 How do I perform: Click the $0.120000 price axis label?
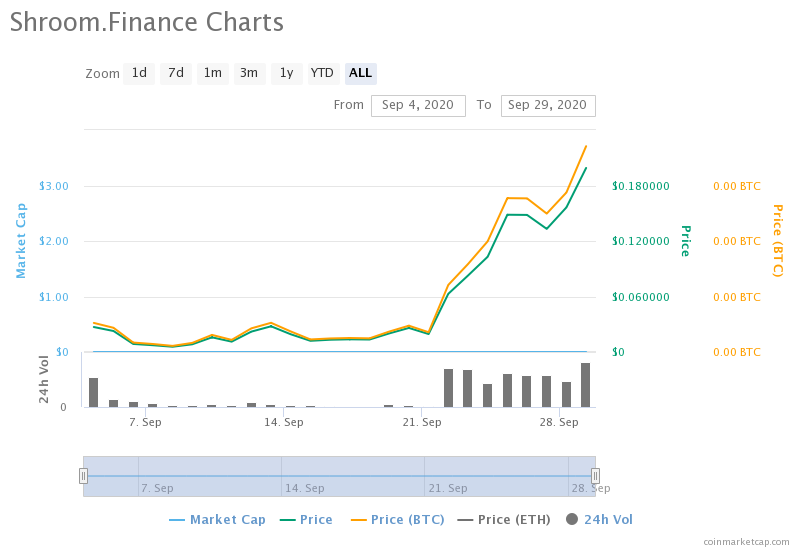point(641,241)
